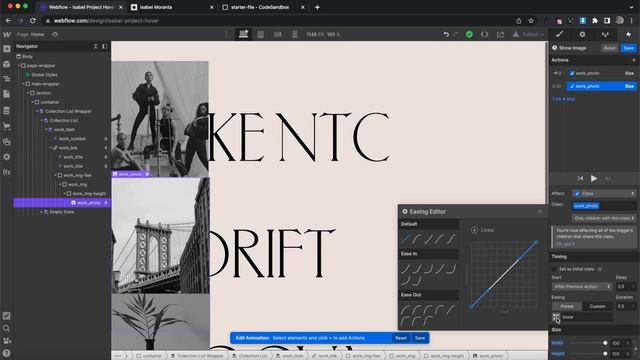Click Reset in the Edit Animation bar
The height and width of the screenshot is (360, 640).
click(401, 338)
